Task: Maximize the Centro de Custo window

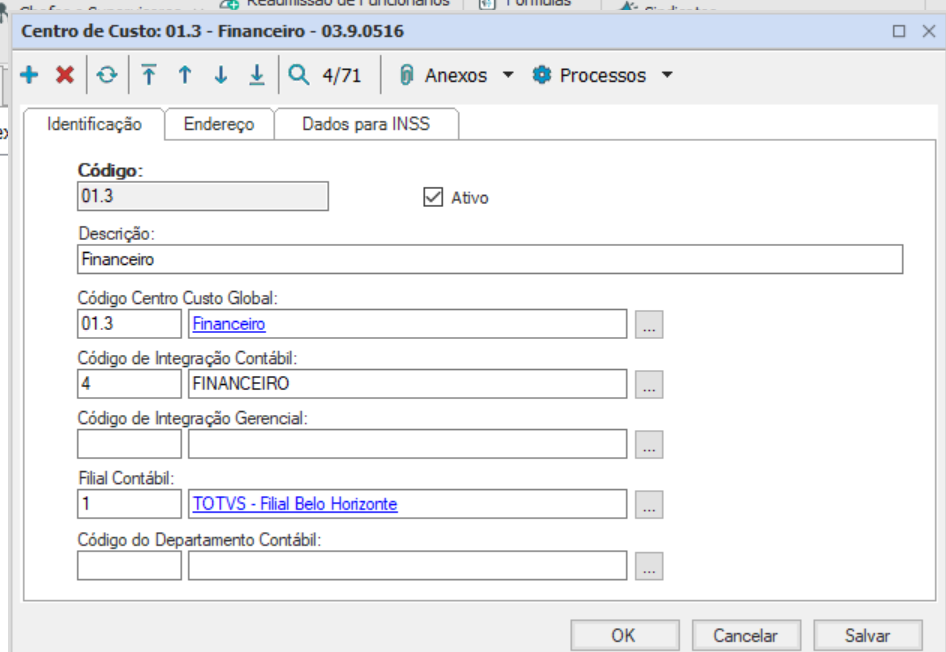Action: point(899,31)
